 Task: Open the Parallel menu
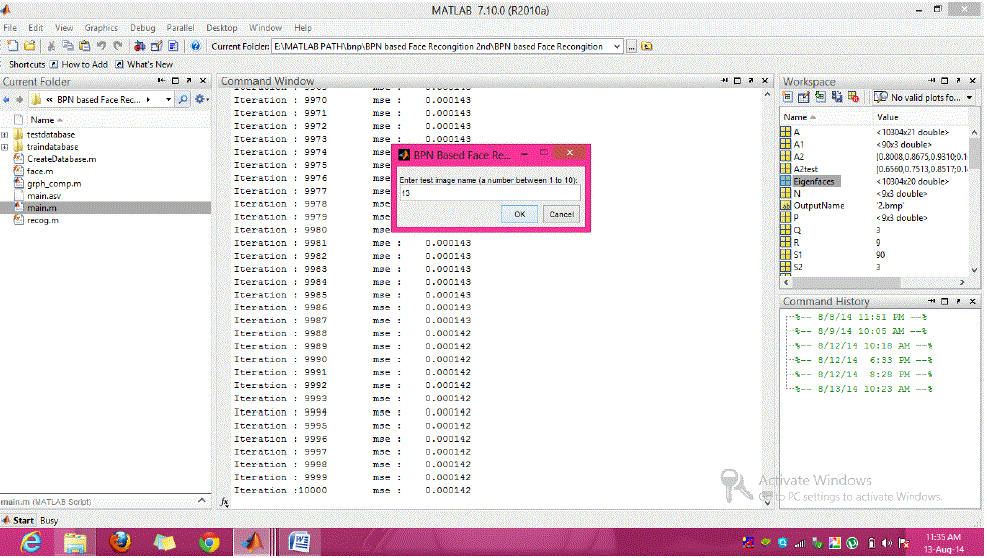coord(180,28)
